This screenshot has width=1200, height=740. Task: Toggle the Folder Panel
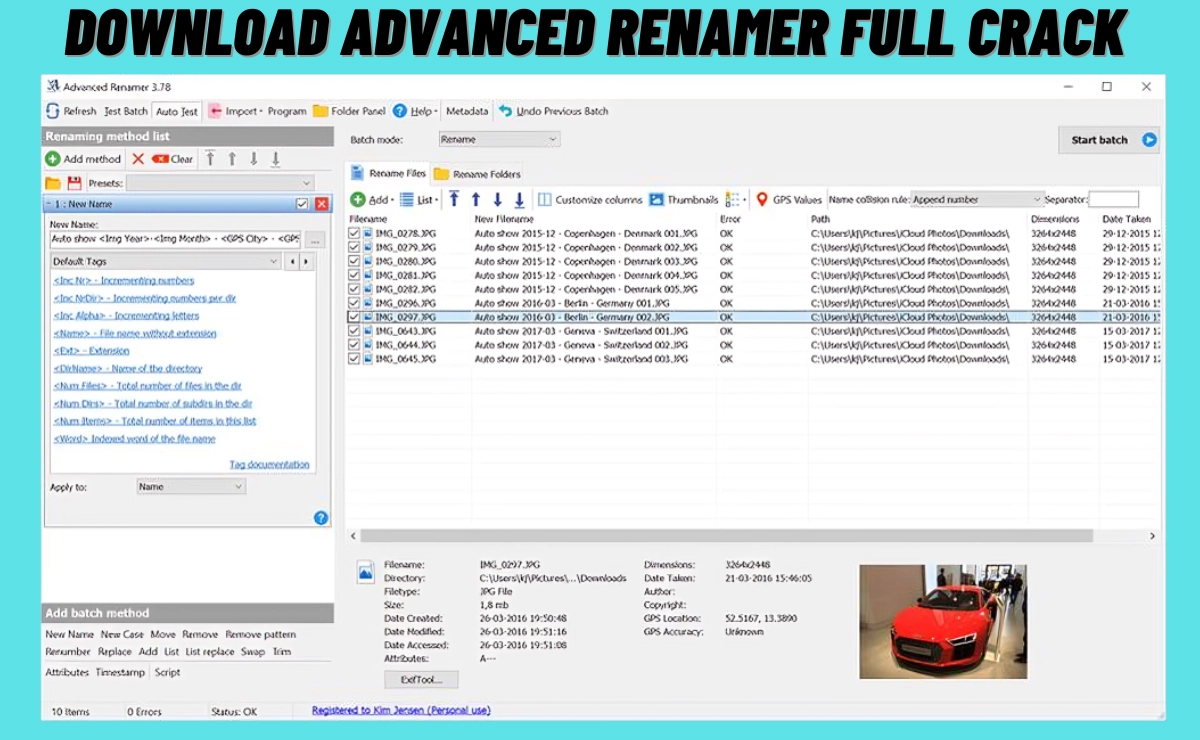349,111
